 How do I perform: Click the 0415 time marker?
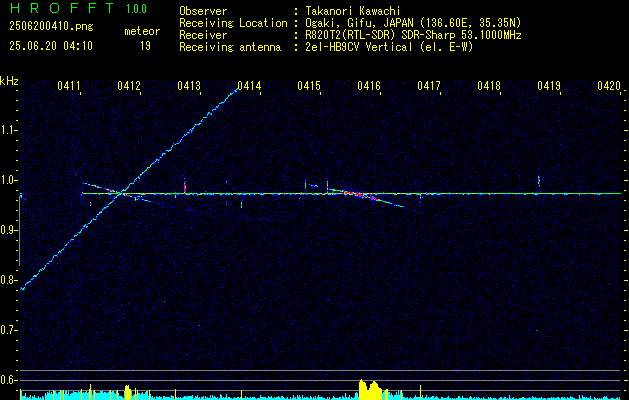(x=309, y=85)
